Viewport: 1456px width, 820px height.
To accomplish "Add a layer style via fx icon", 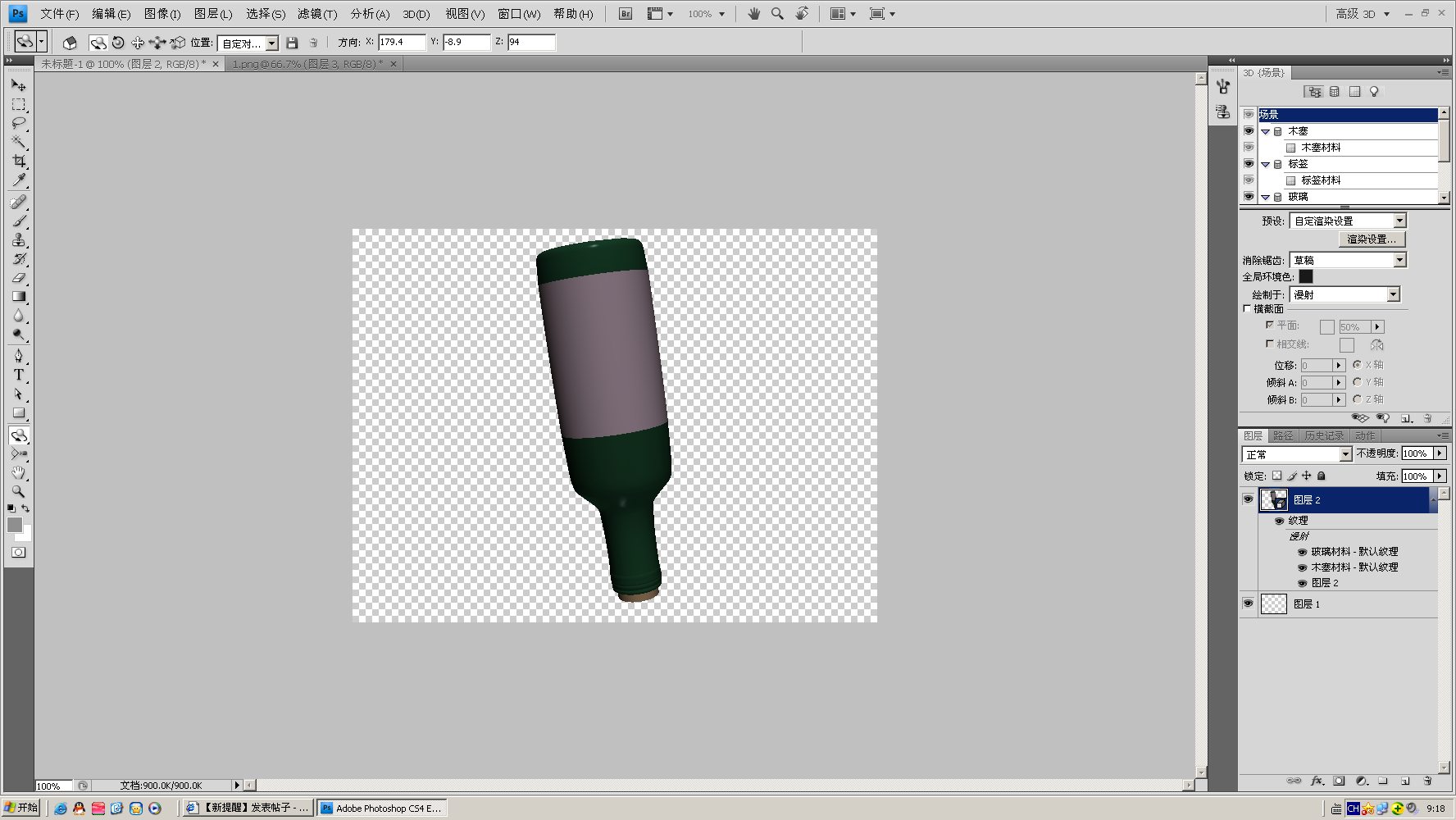I will point(1317,781).
